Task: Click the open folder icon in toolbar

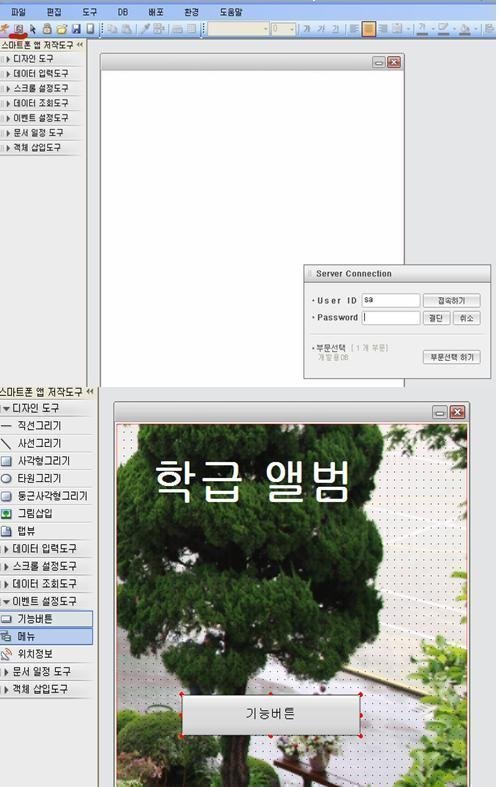Action: point(61,29)
